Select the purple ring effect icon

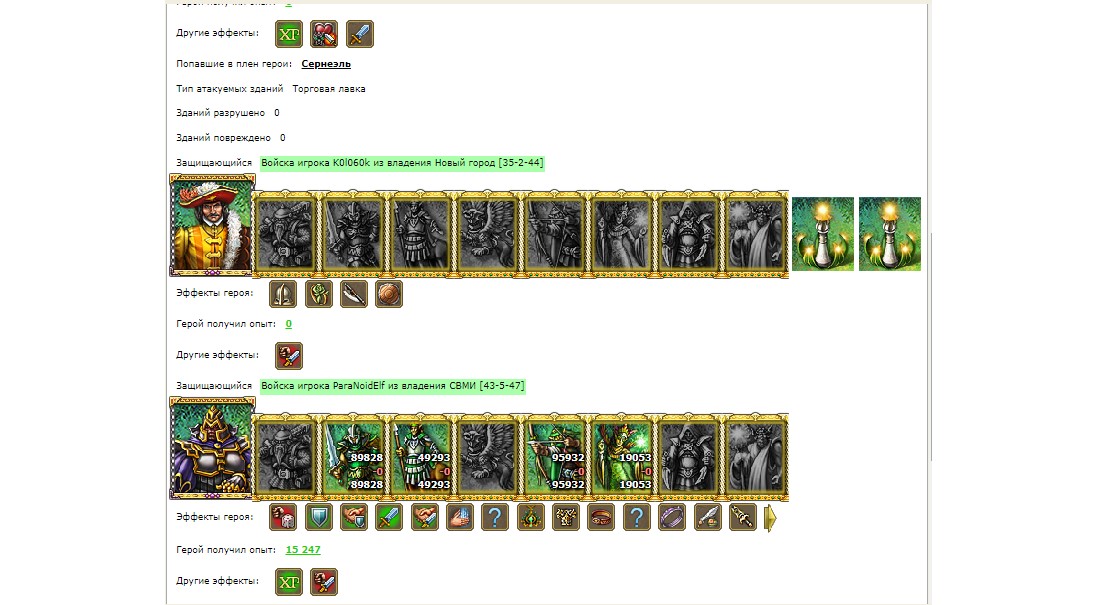[672, 518]
